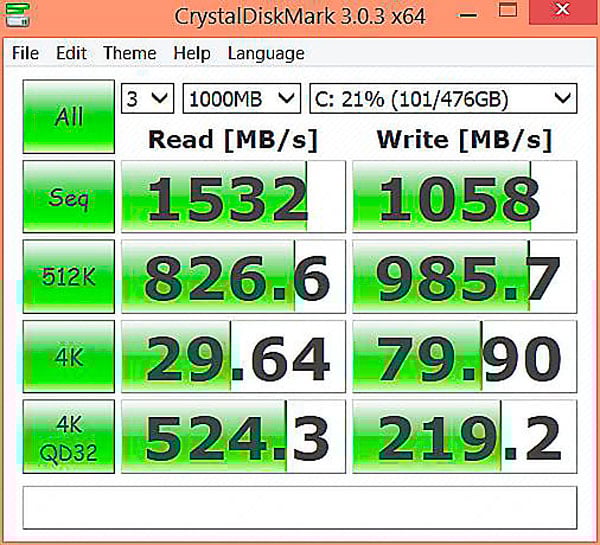Start the 4K QD32 benchmark test
The image size is (600, 545).
click(69, 437)
